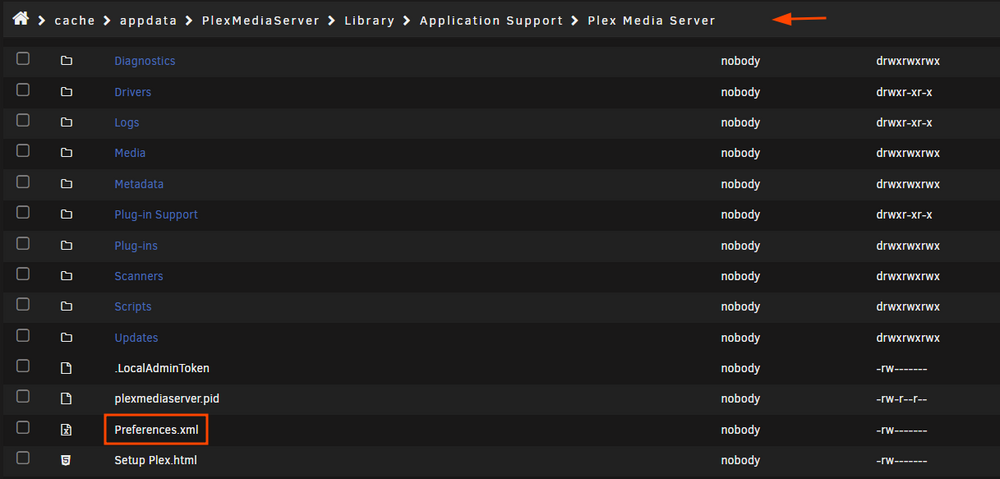This screenshot has height=479, width=1000.
Task: Select the Scripts folder checkbox
Action: coord(23,304)
